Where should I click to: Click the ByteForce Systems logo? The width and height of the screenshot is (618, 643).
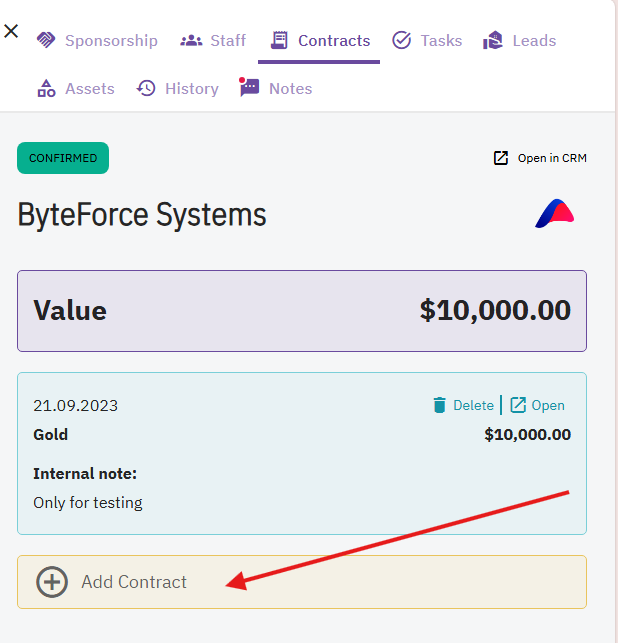(x=555, y=214)
